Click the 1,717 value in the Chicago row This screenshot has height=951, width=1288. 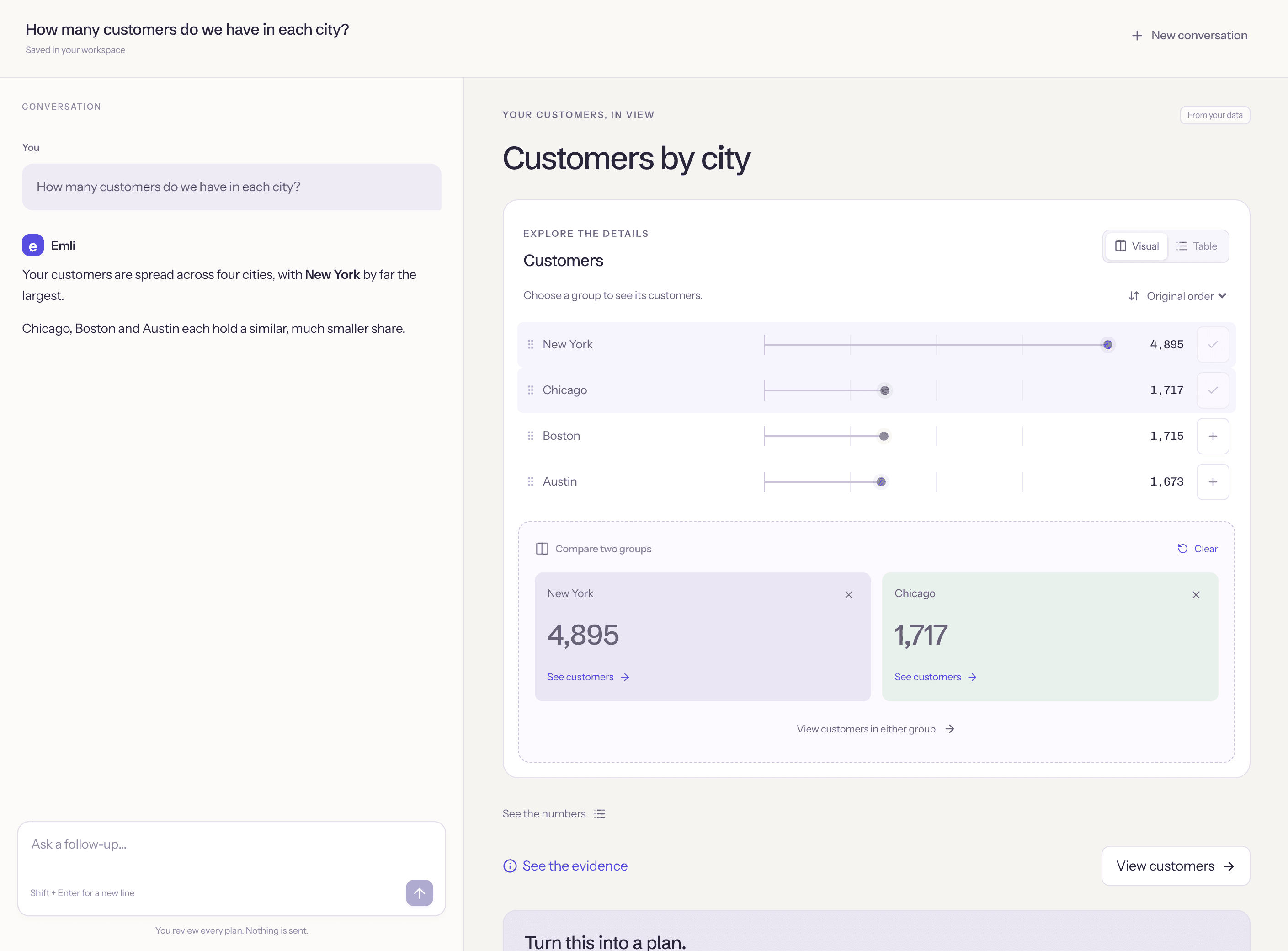point(1166,390)
